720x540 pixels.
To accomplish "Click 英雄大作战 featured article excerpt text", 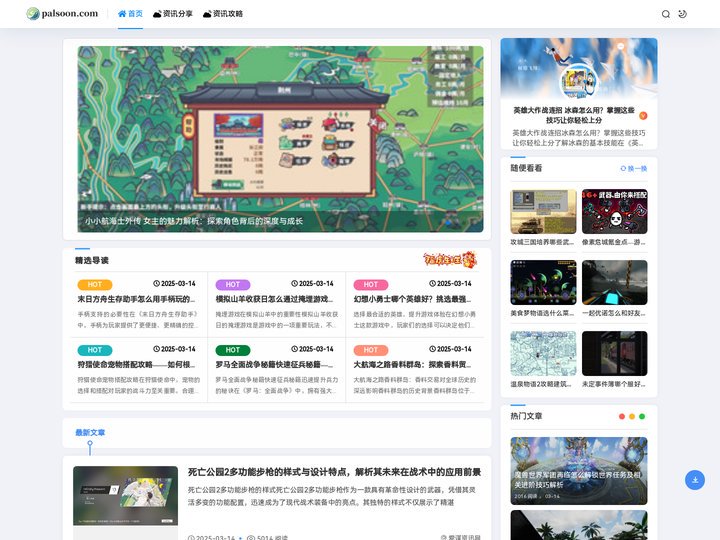I will (x=579, y=138).
